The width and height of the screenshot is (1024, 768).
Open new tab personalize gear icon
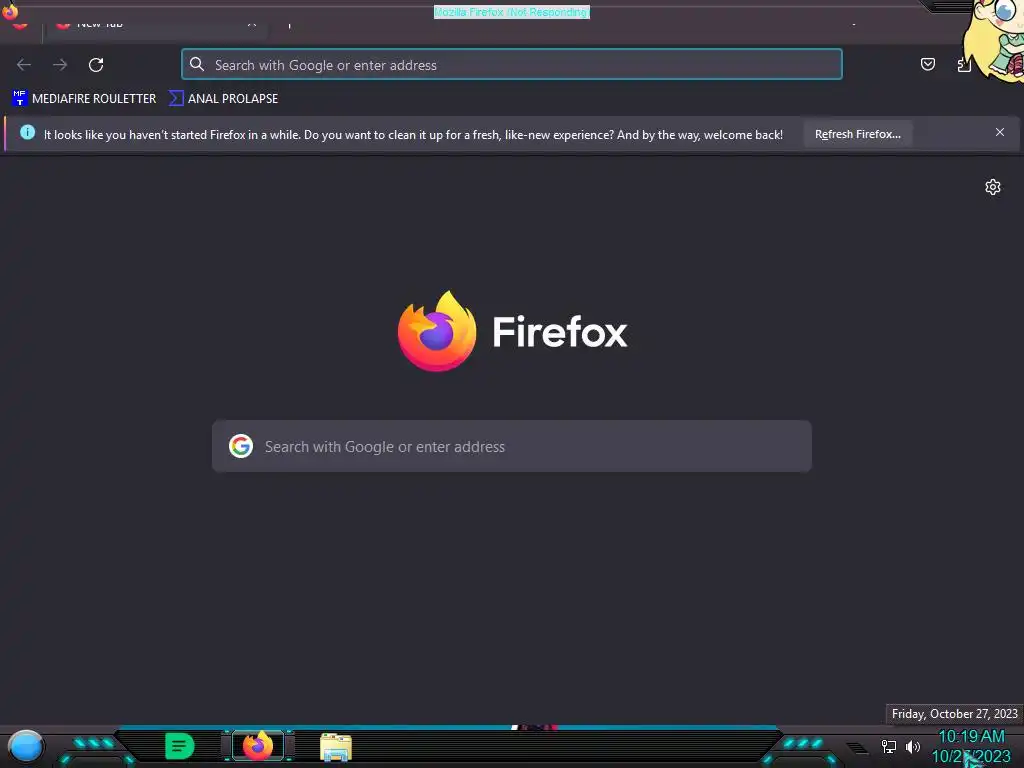click(x=993, y=187)
